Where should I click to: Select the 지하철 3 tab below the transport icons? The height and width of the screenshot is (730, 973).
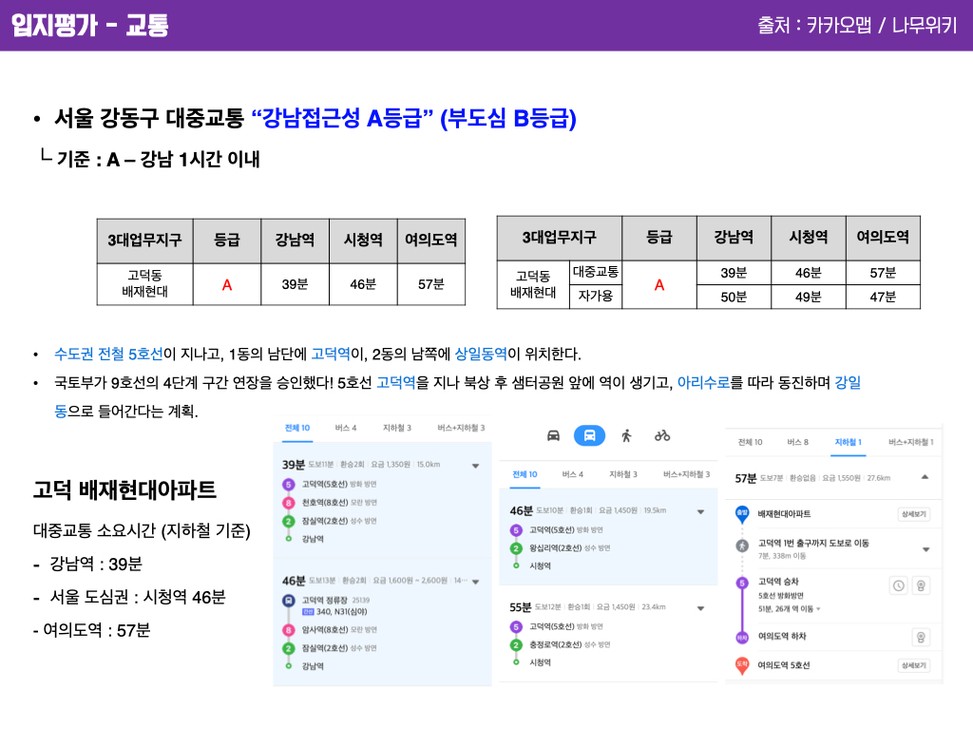[x=623, y=474]
